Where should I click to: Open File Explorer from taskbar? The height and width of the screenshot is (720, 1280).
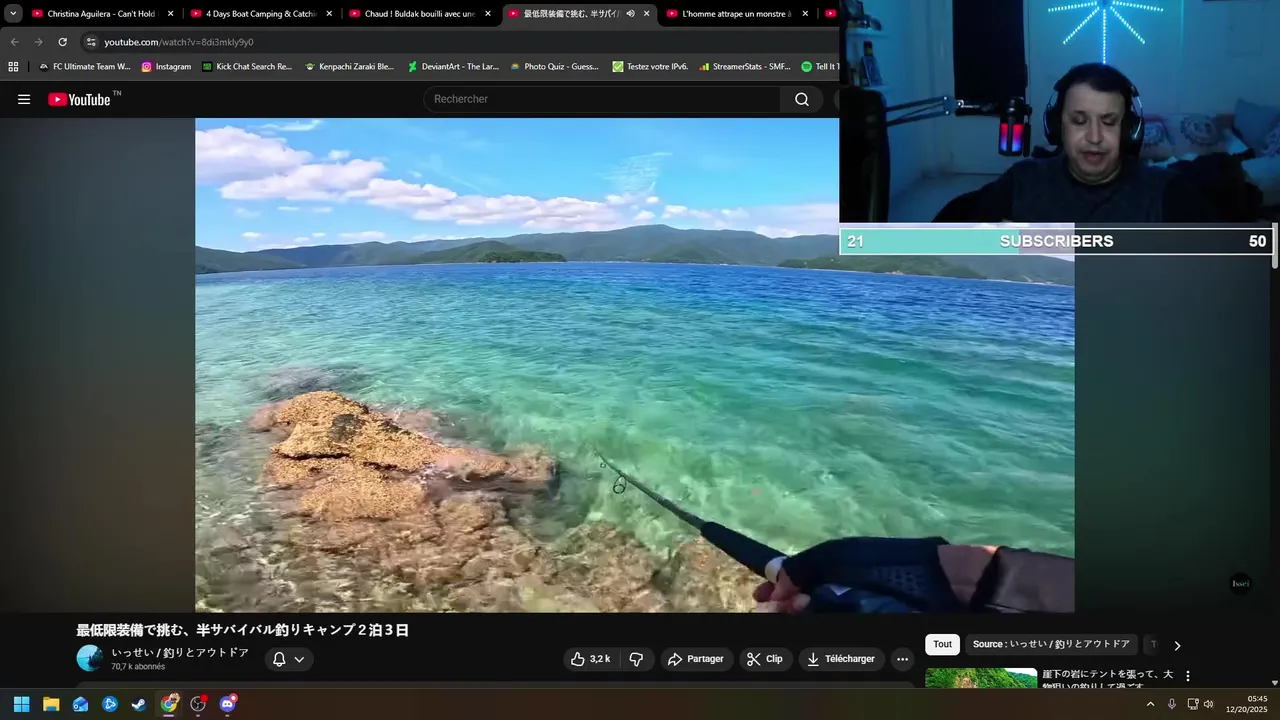pos(51,704)
